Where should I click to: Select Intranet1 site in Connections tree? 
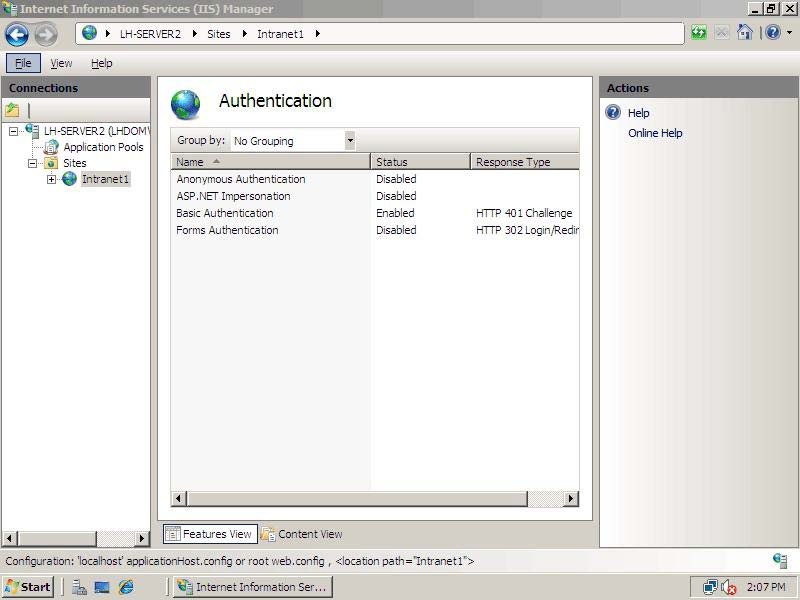(106, 179)
